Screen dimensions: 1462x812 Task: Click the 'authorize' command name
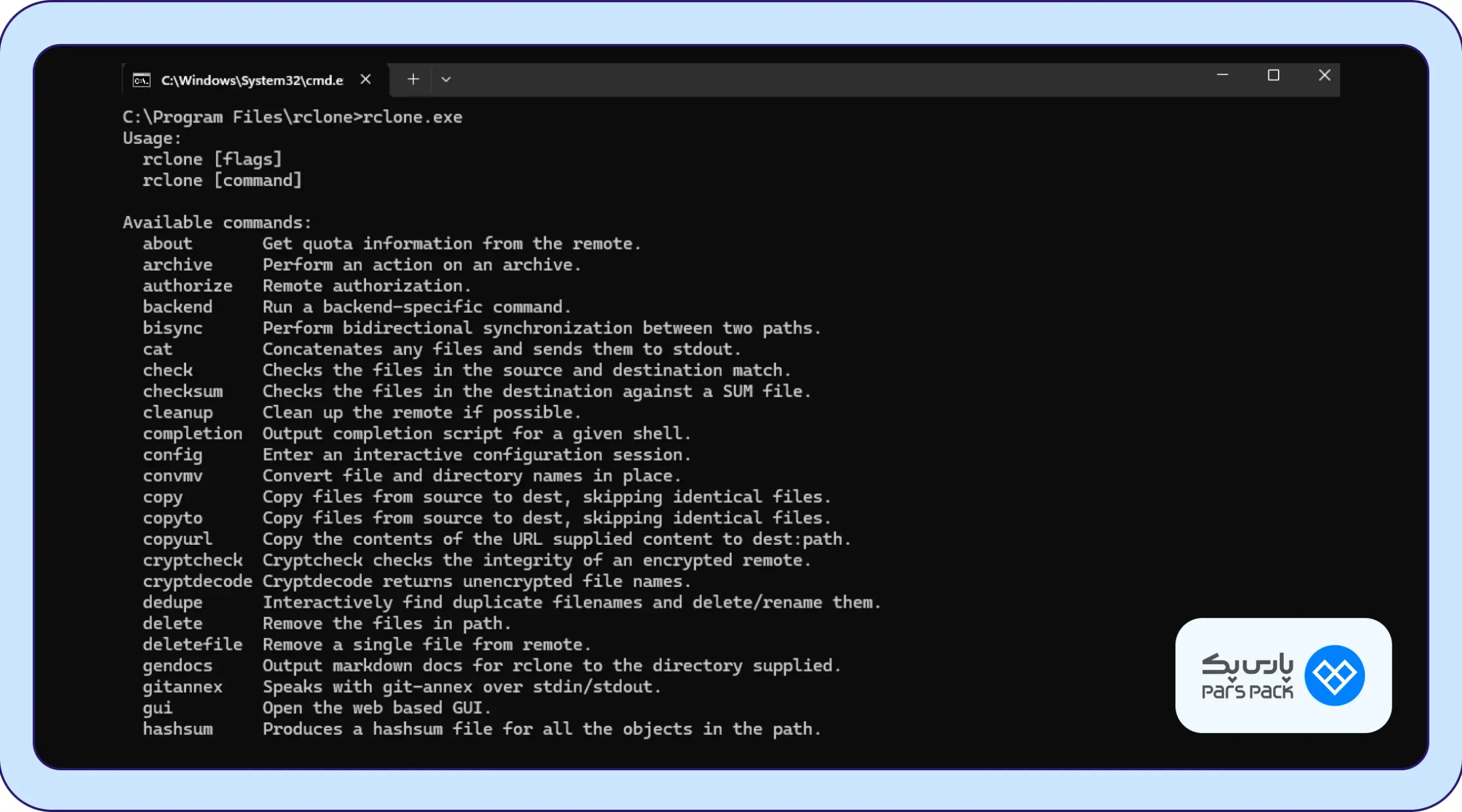click(x=187, y=286)
